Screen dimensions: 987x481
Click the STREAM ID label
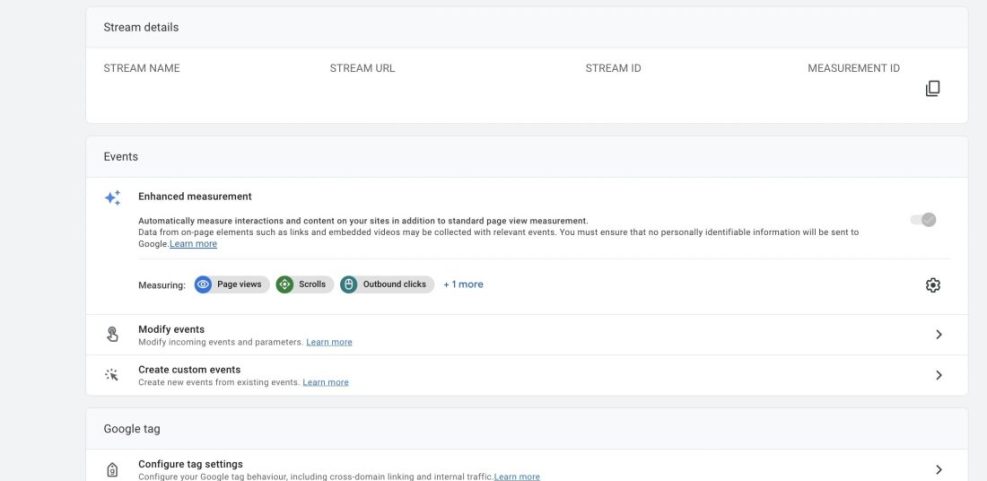(613, 68)
